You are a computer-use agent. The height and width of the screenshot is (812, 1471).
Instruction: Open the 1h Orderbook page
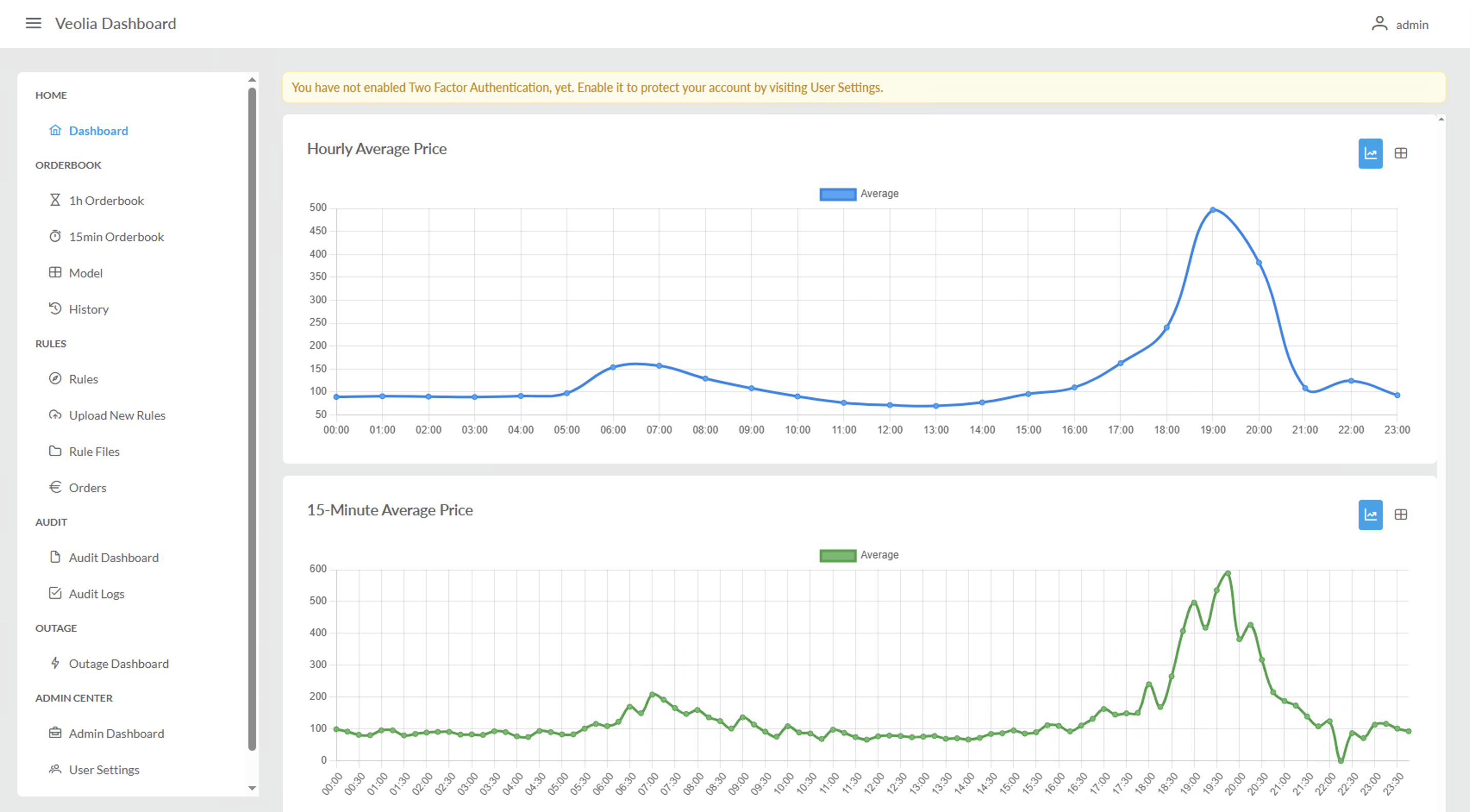(106, 200)
